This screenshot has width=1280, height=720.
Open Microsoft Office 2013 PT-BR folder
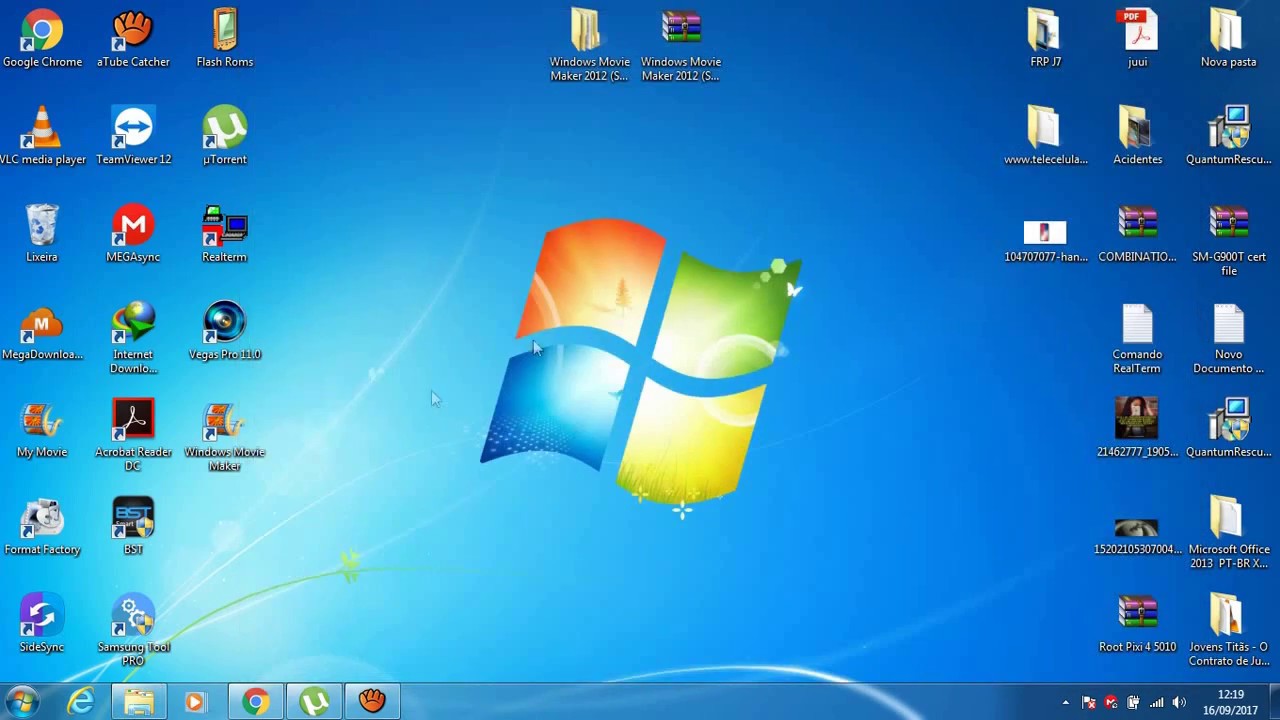1228,533
